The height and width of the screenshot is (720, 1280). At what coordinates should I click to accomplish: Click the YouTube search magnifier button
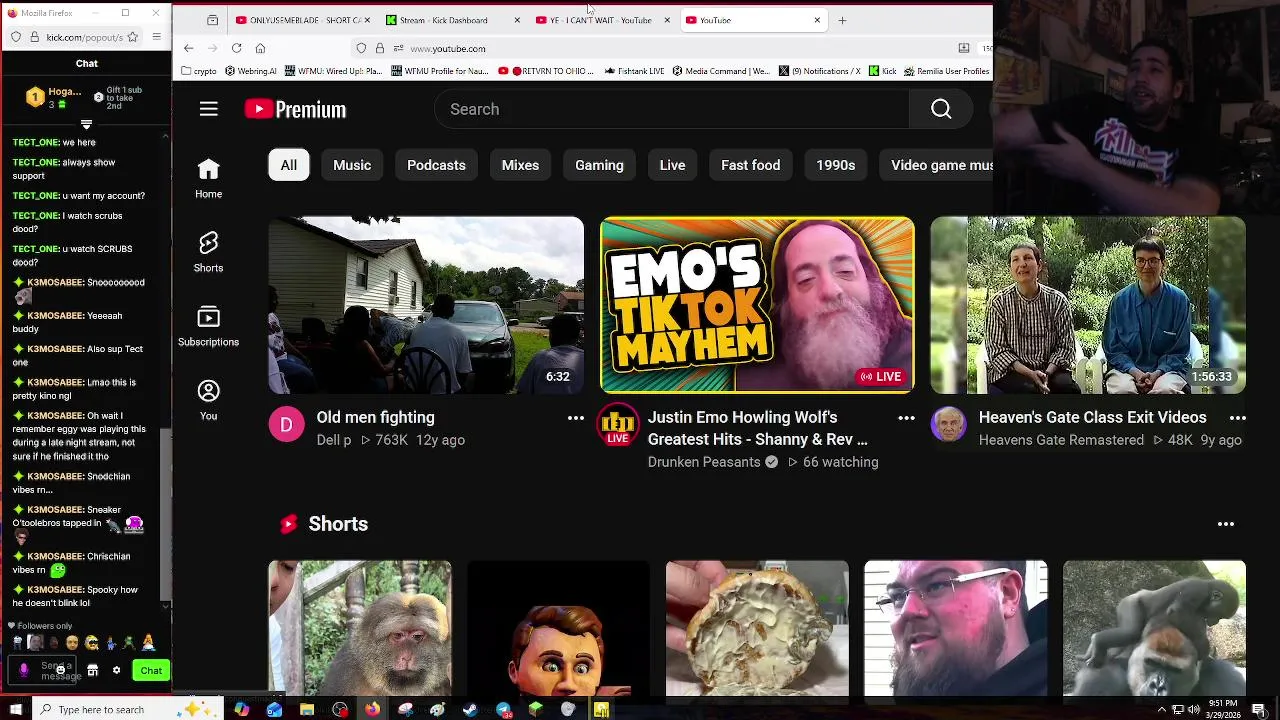point(941,109)
